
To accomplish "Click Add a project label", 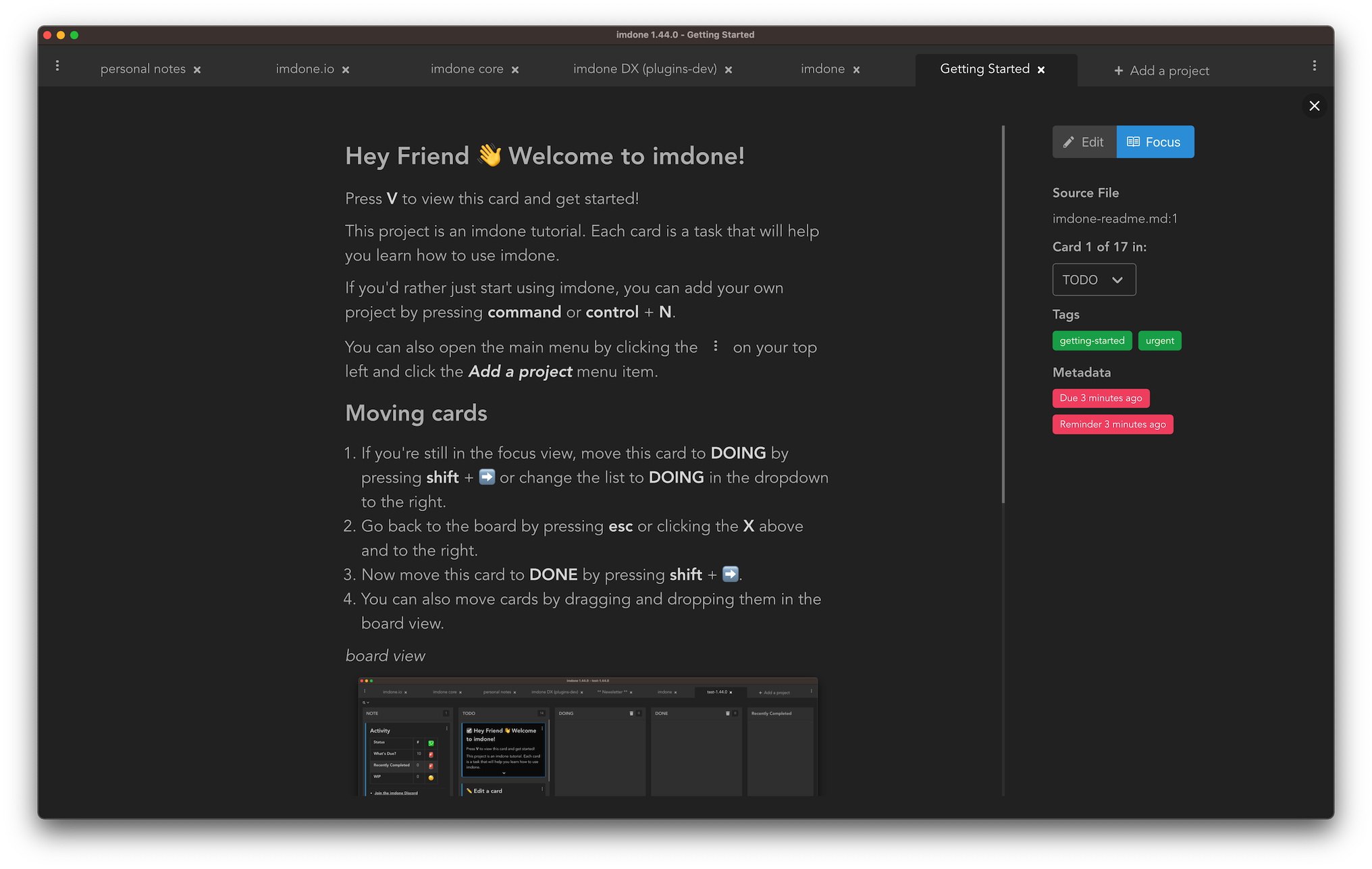I will [x=1169, y=70].
